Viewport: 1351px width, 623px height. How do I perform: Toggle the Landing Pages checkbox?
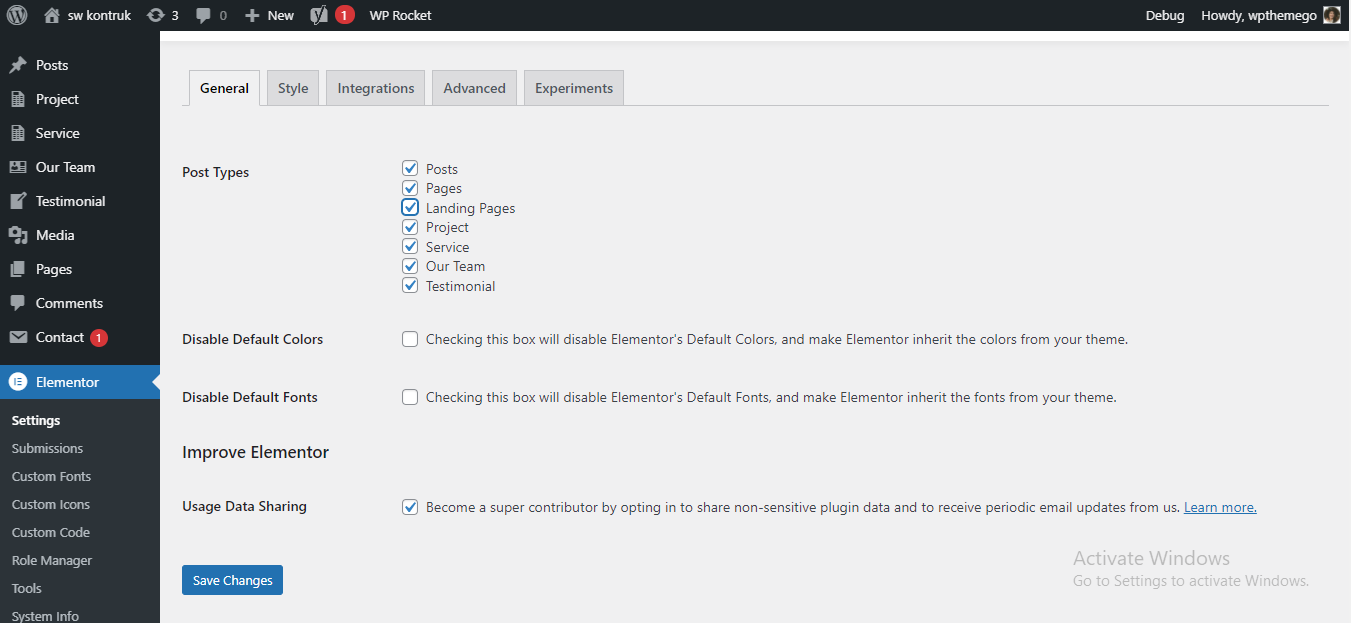[410, 208]
